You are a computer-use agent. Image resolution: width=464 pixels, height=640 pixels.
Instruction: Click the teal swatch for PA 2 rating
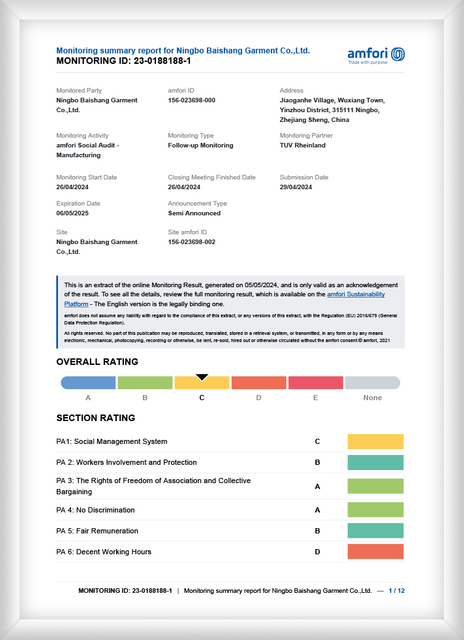(375, 462)
